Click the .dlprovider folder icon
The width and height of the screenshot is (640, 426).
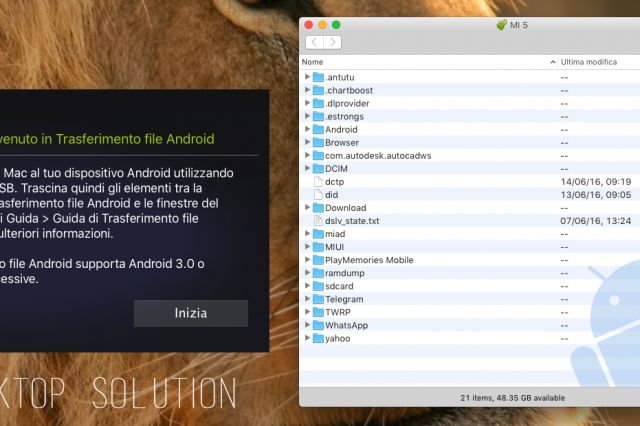[318, 103]
